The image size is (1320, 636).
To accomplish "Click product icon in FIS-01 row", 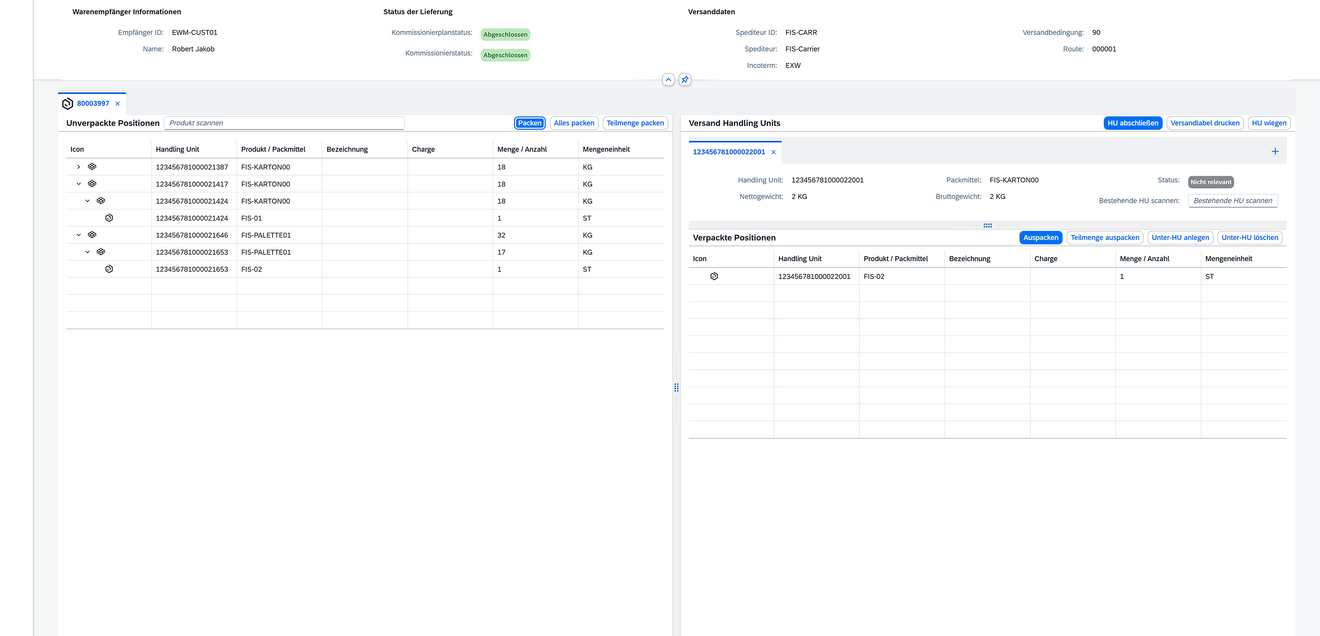I will (109, 218).
